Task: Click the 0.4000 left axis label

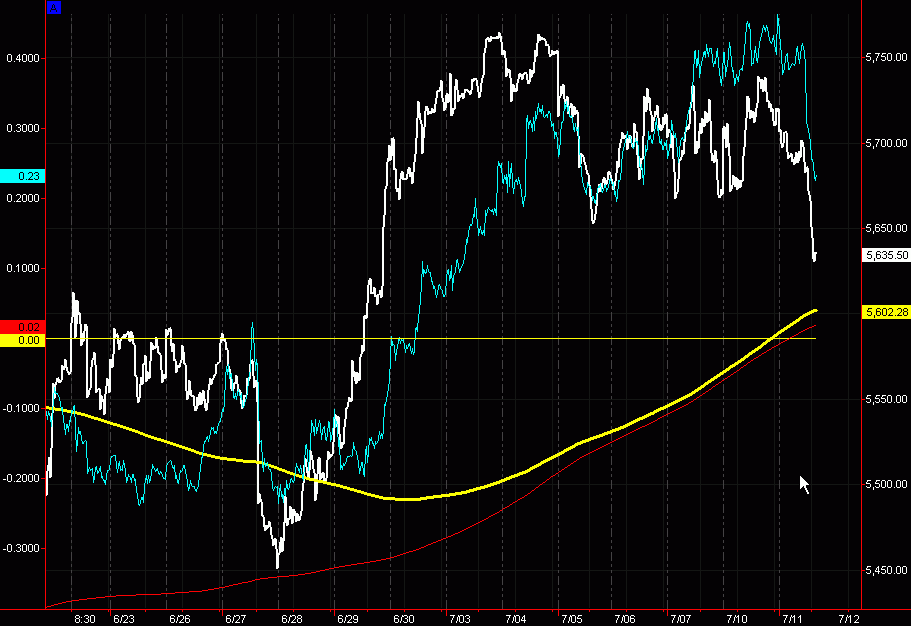Action: point(23,58)
